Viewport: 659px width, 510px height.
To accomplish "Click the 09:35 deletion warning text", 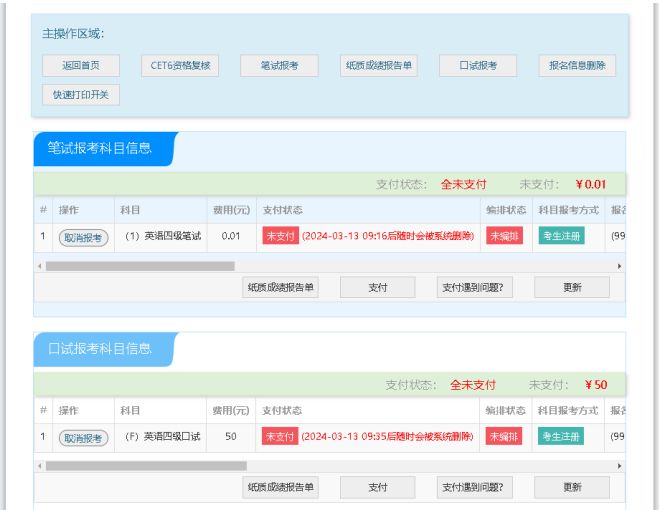I will point(387,436).
